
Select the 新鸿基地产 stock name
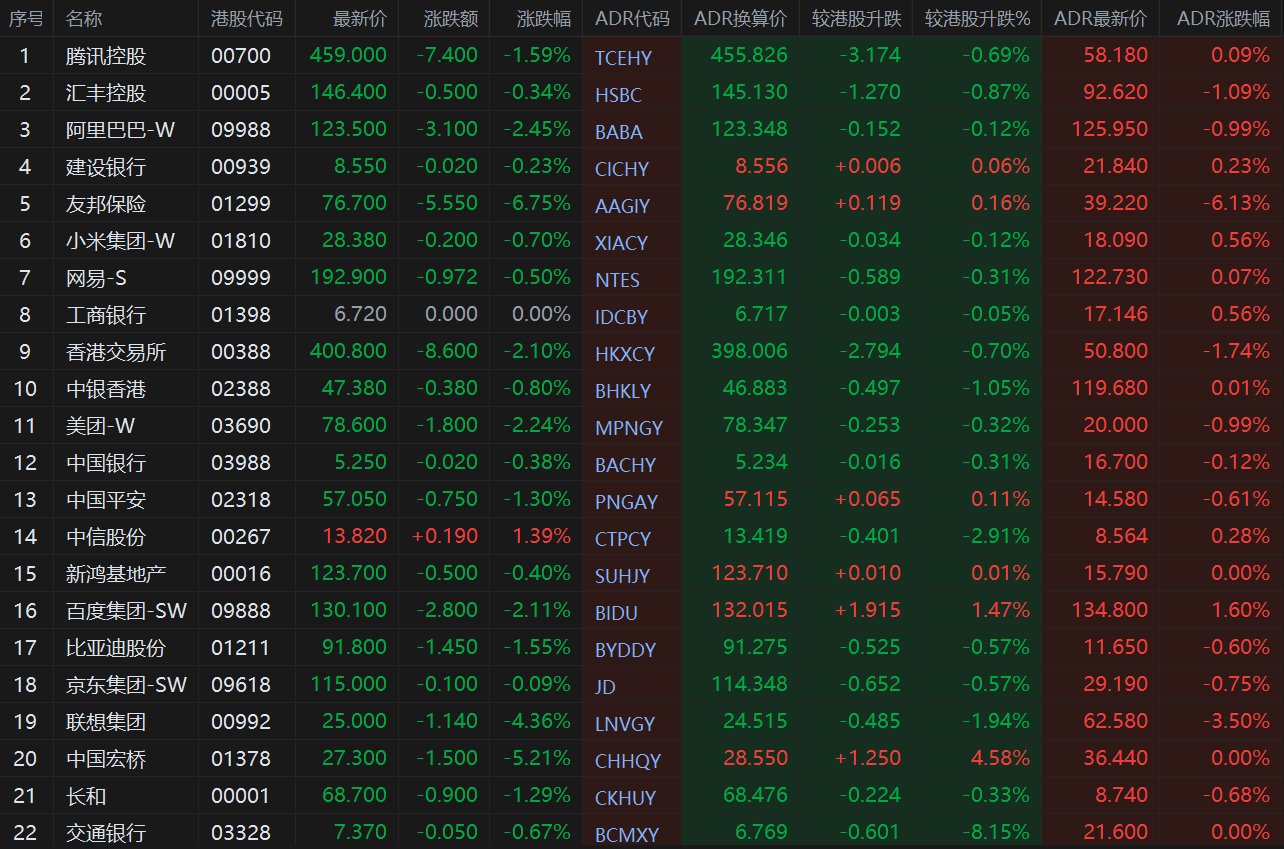tap(116, 574)
